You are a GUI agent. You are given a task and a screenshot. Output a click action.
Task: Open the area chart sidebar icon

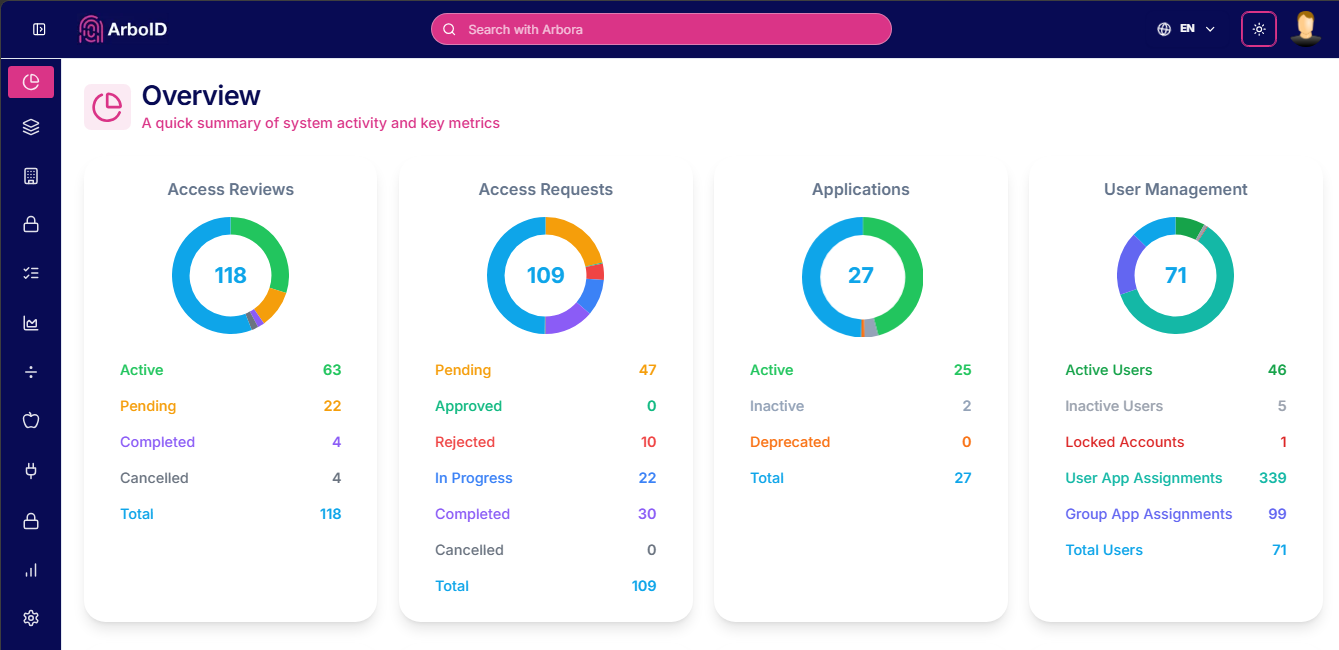31,323
